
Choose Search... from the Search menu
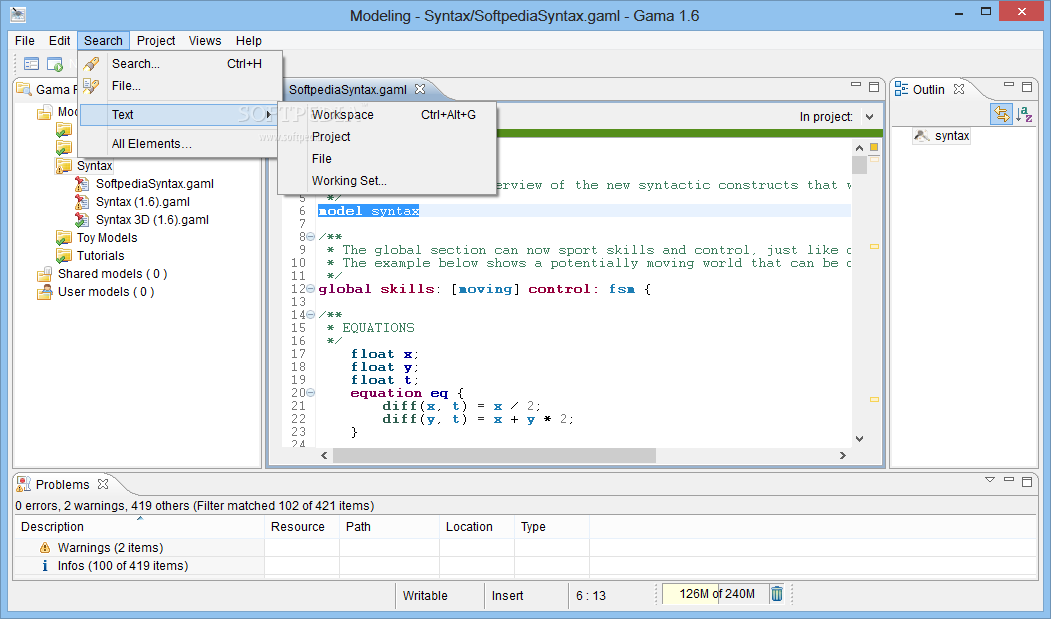click(180, 64)
